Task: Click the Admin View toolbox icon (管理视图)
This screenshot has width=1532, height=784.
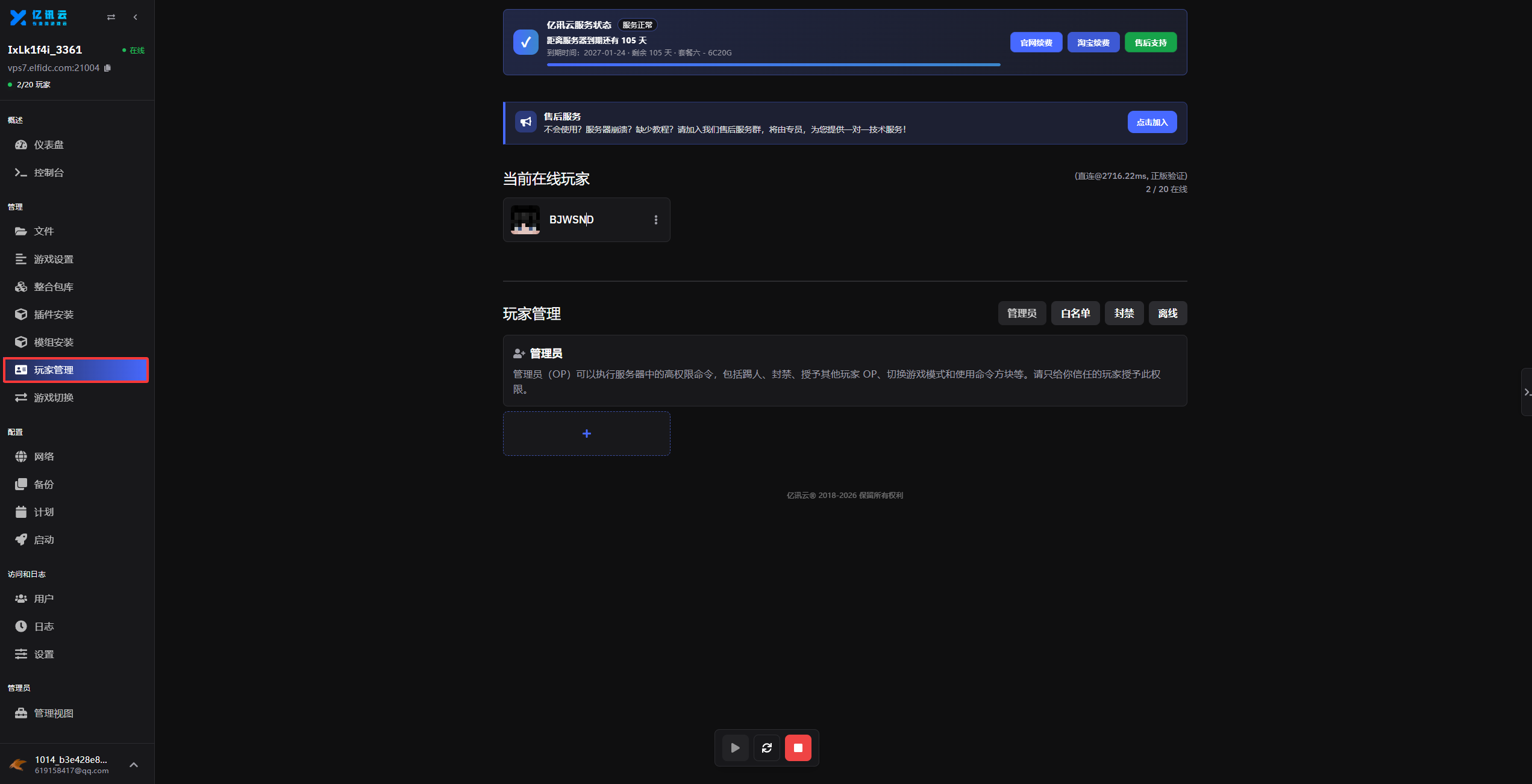Action: click(x=21, y=713)
